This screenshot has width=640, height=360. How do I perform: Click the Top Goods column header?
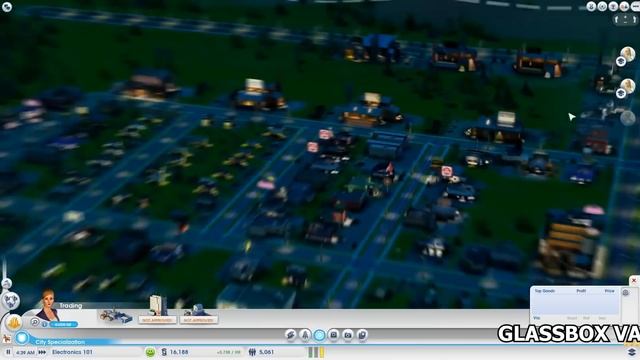click(545, 291)
